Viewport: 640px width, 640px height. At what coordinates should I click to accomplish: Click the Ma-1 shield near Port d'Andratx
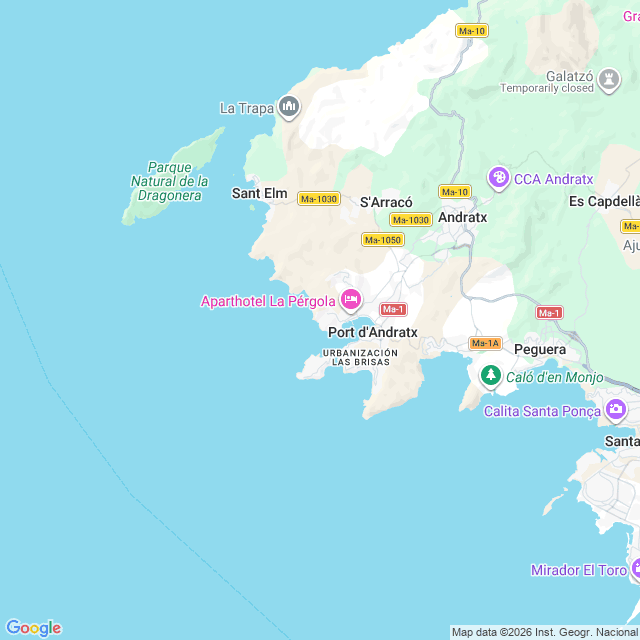coord(393,309)
